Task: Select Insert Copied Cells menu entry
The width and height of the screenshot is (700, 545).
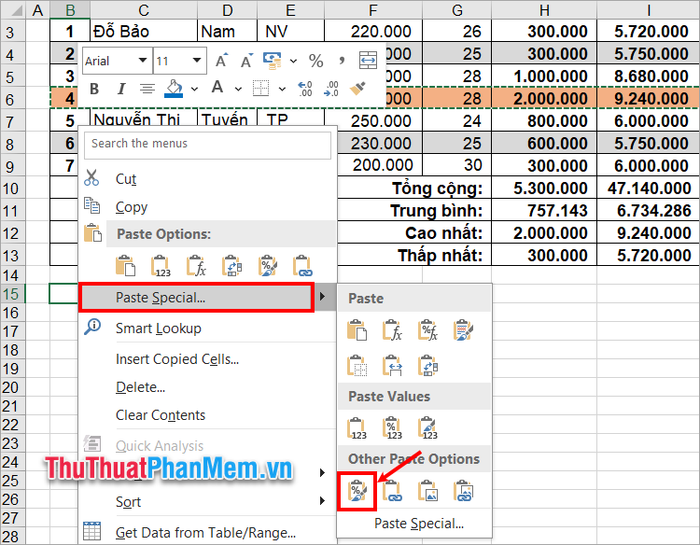Action: 177,359
